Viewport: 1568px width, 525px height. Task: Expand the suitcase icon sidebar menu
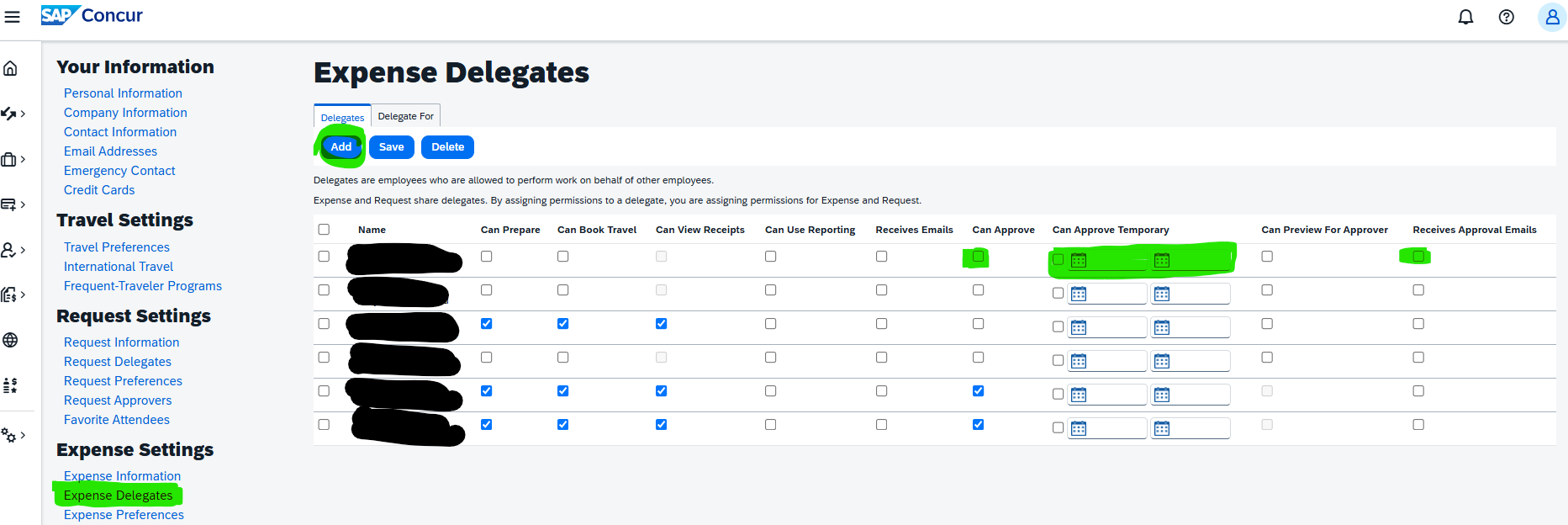tap(12, 159)
